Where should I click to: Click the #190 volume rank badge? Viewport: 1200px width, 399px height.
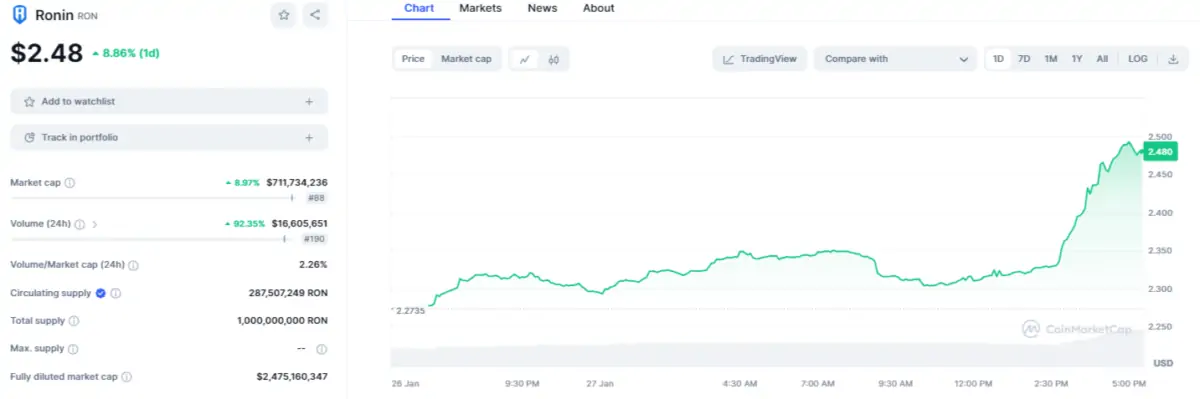point(314,240)
